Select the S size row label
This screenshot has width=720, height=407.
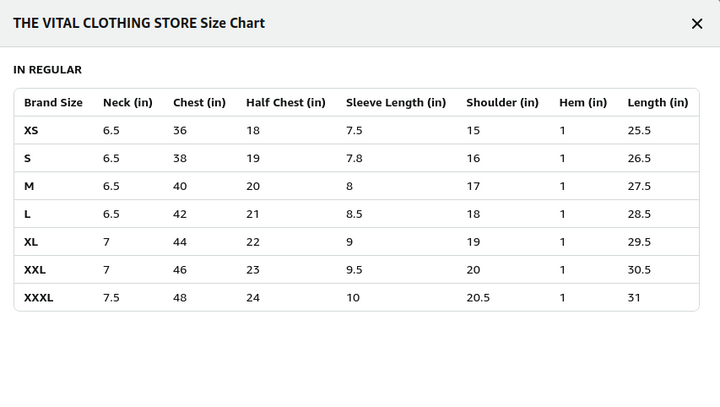coord(27,159)
